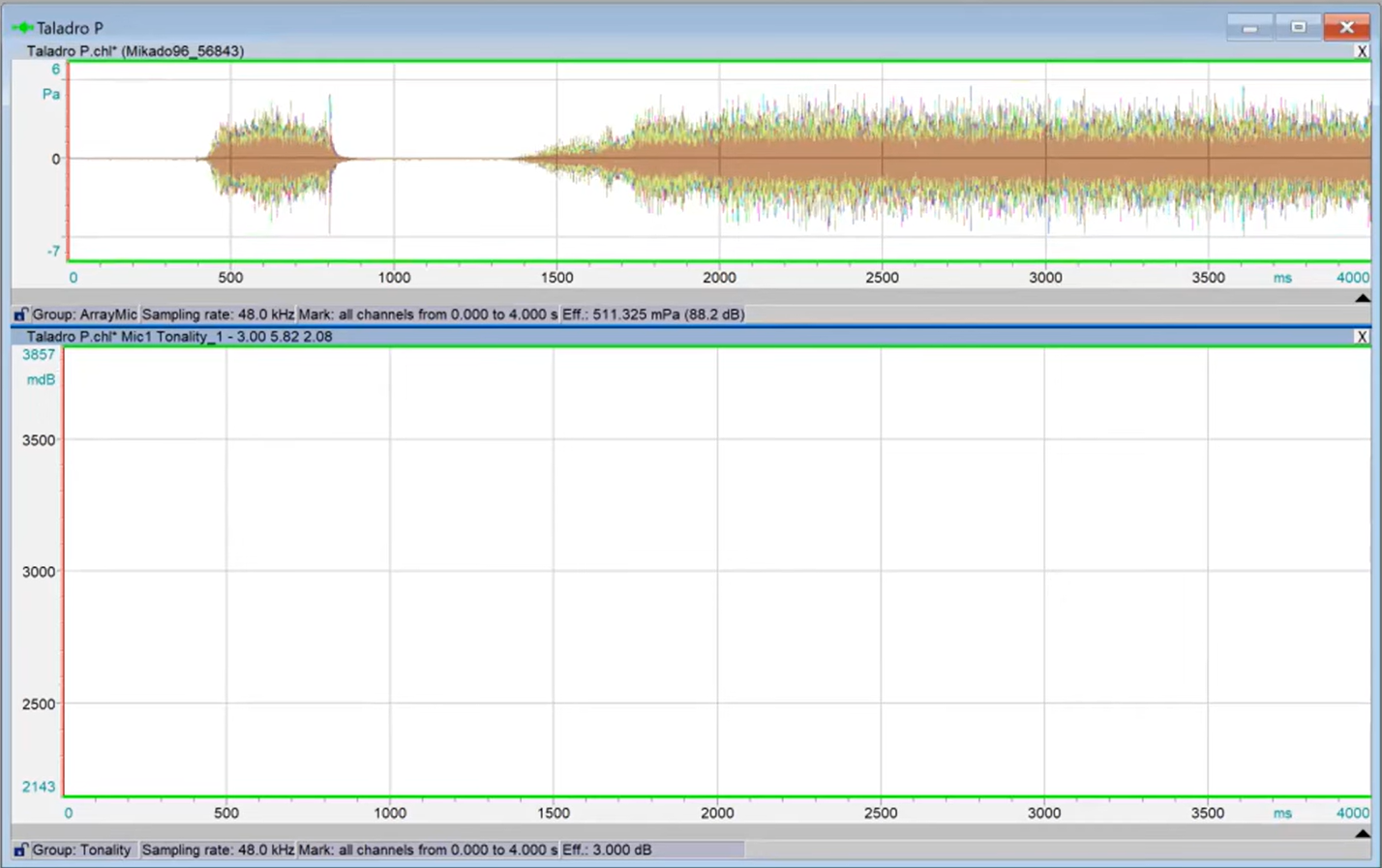This screenshot has width=1382, height=868.
Task: Click the 2000 time label under the waveform plot
Action: point(719,278)
